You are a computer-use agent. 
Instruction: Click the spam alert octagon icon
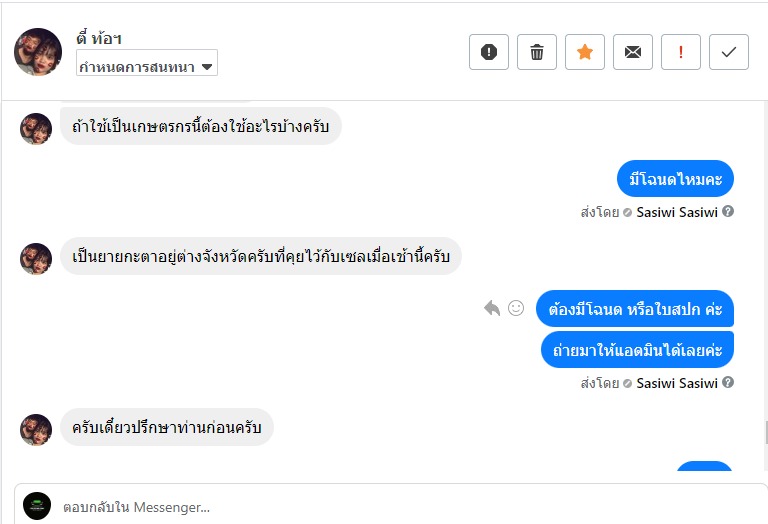(489, 52)
